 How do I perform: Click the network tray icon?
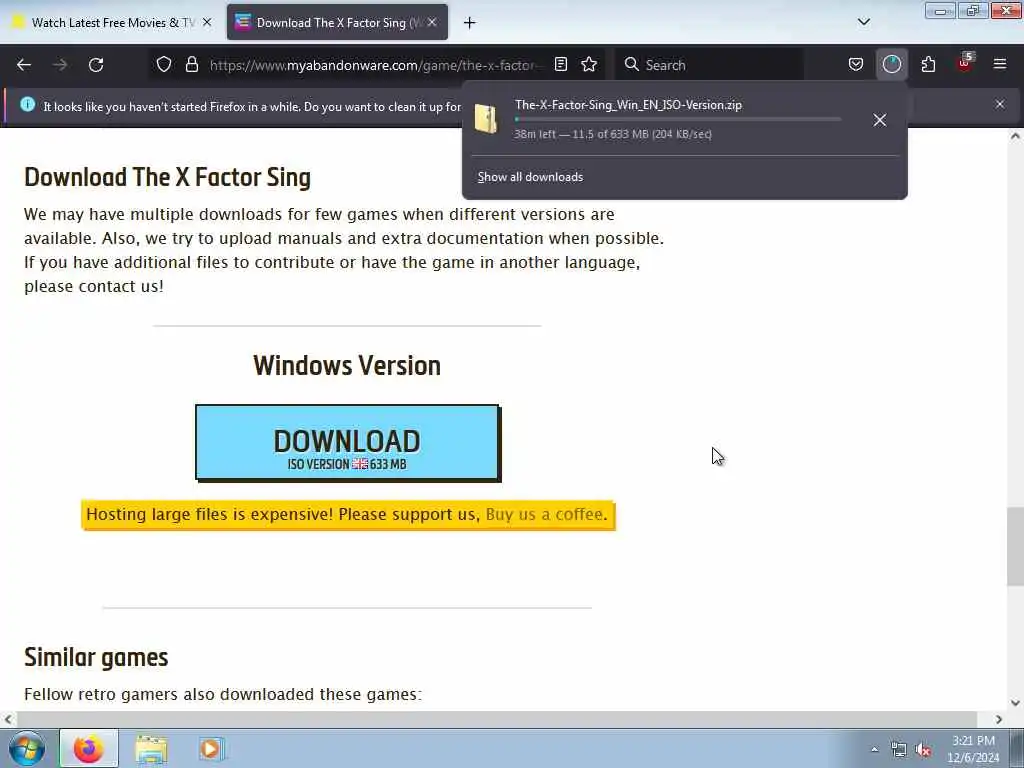pos(899,750)
